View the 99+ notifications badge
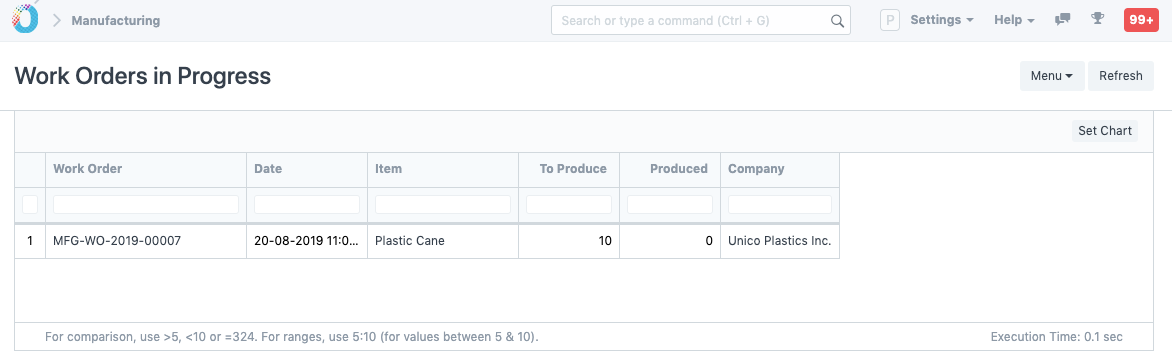Viewport: 1172px width, 361px height. (x=1141, y=20)
